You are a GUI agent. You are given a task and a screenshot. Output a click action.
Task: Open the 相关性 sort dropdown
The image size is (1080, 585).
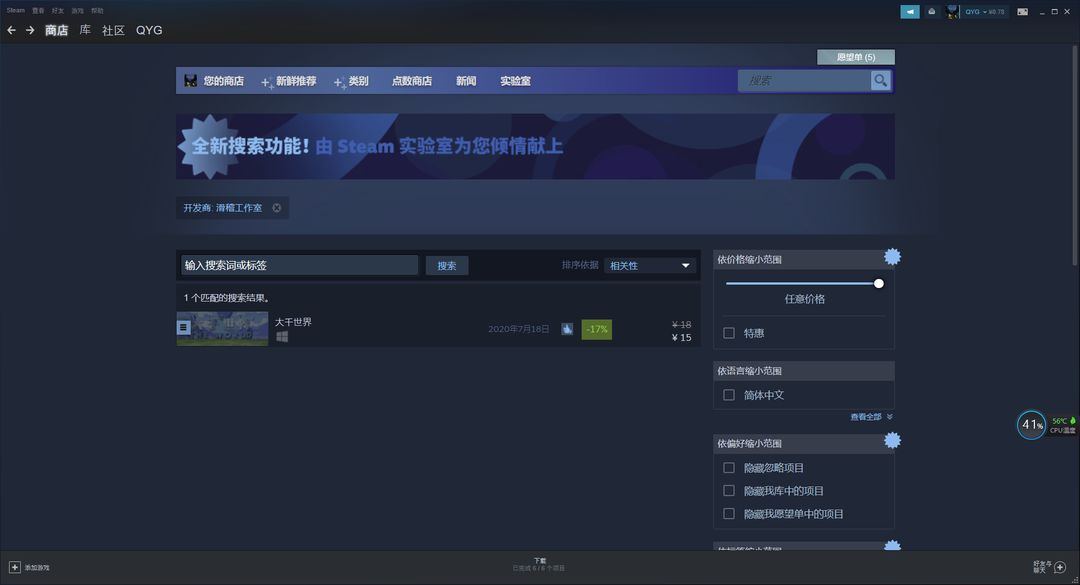[x=649, y=265]
